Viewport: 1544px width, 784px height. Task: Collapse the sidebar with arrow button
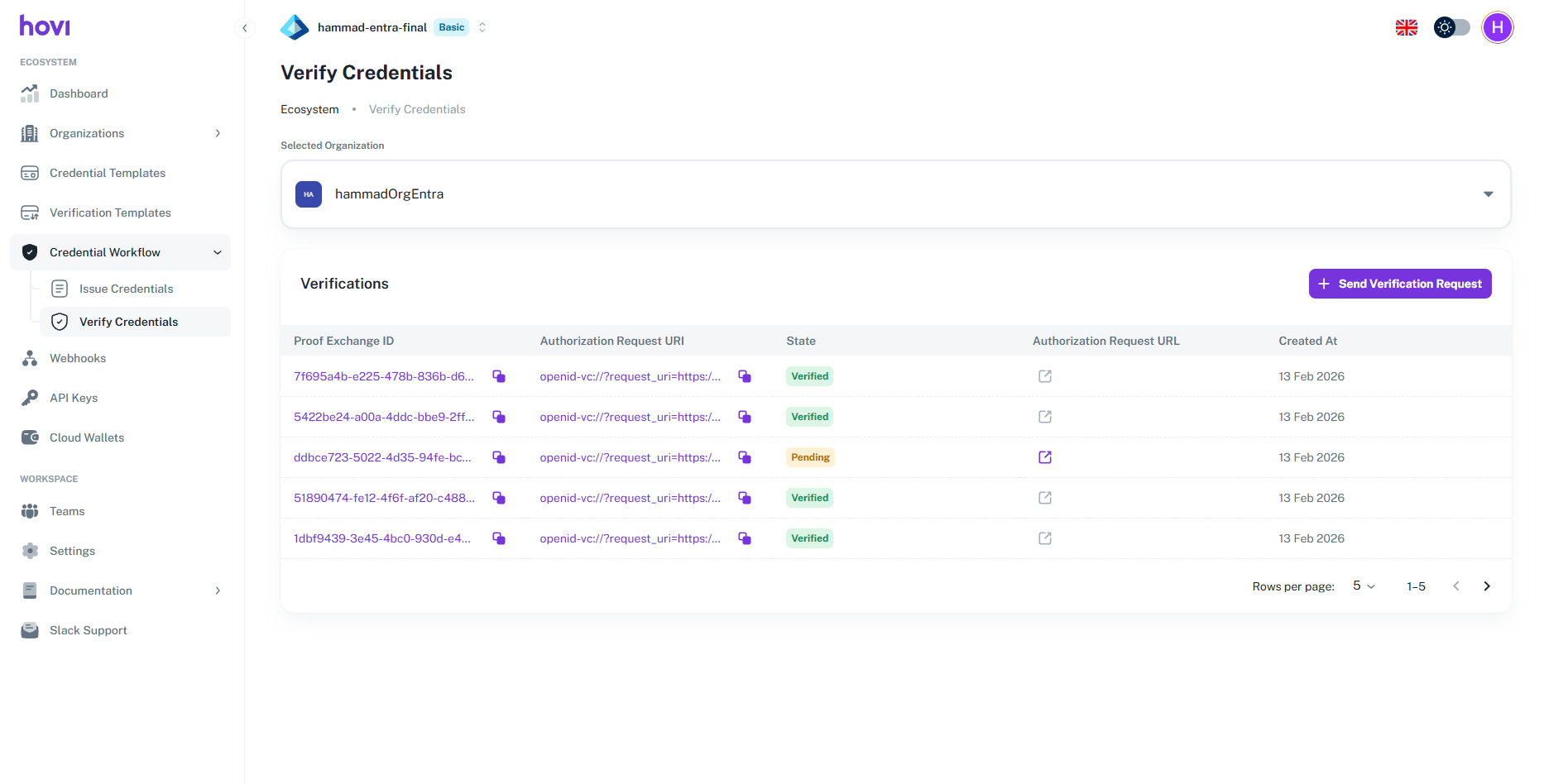point(244,28)
